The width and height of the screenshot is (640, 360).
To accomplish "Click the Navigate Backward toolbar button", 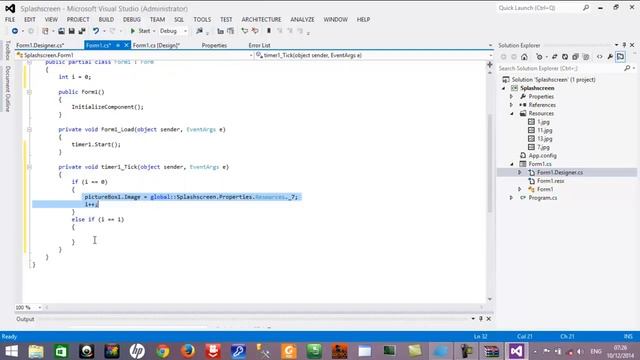I will 15,31.
